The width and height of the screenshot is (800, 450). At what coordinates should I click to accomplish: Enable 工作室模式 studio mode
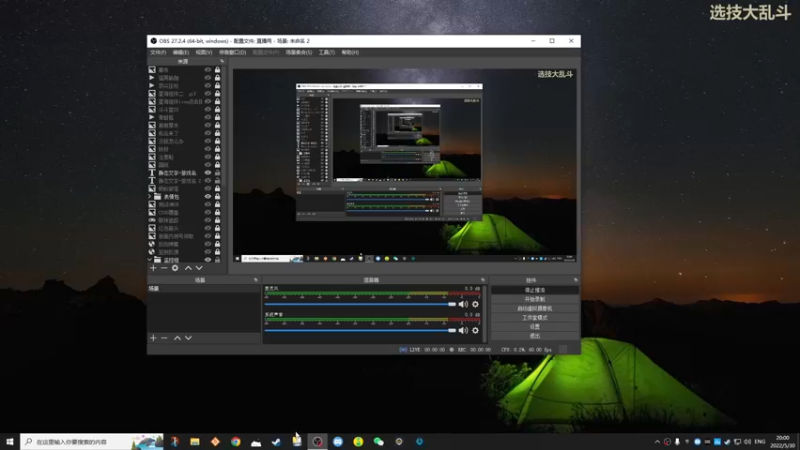click(535, 317)
